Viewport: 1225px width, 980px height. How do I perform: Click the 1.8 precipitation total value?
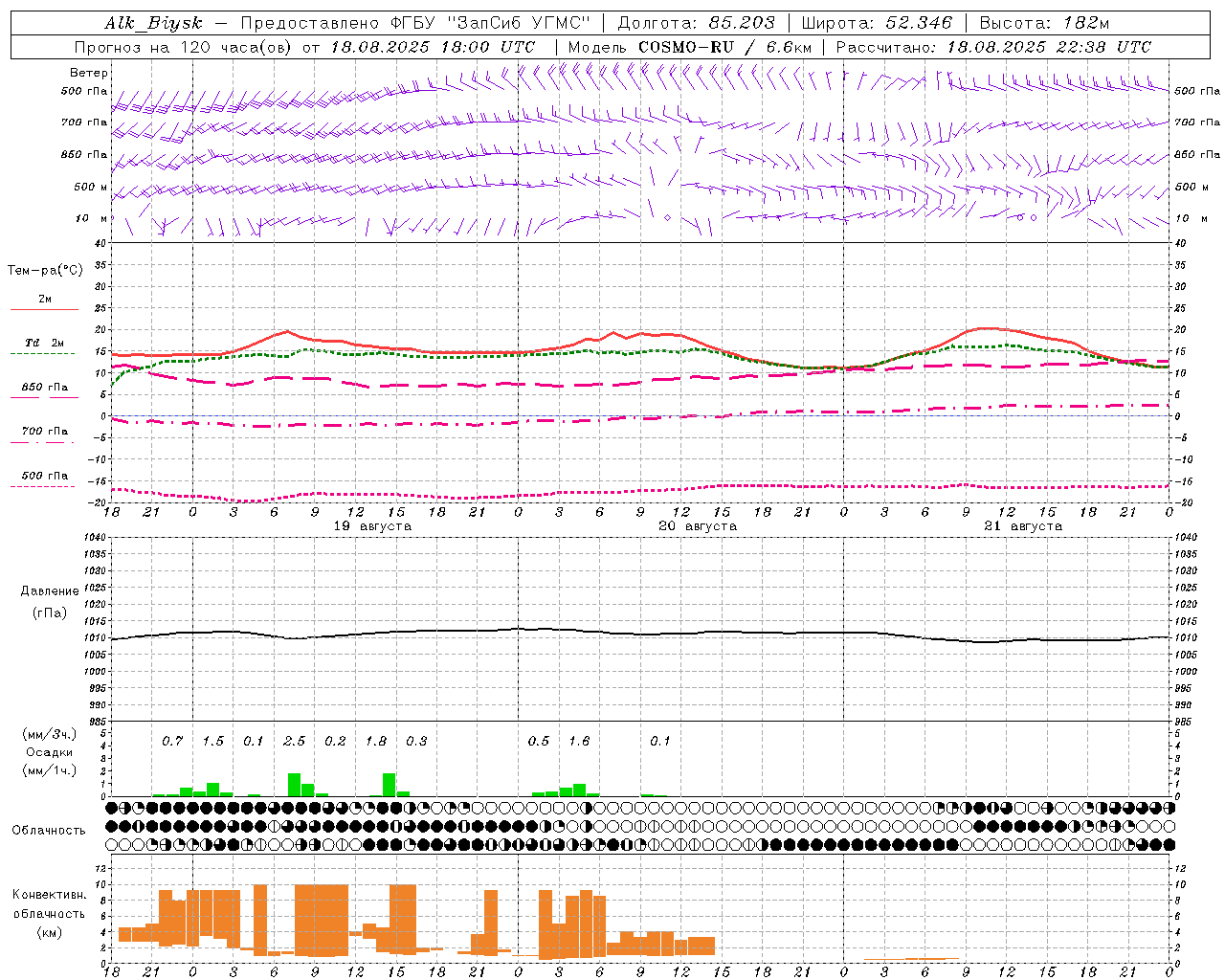376,741
